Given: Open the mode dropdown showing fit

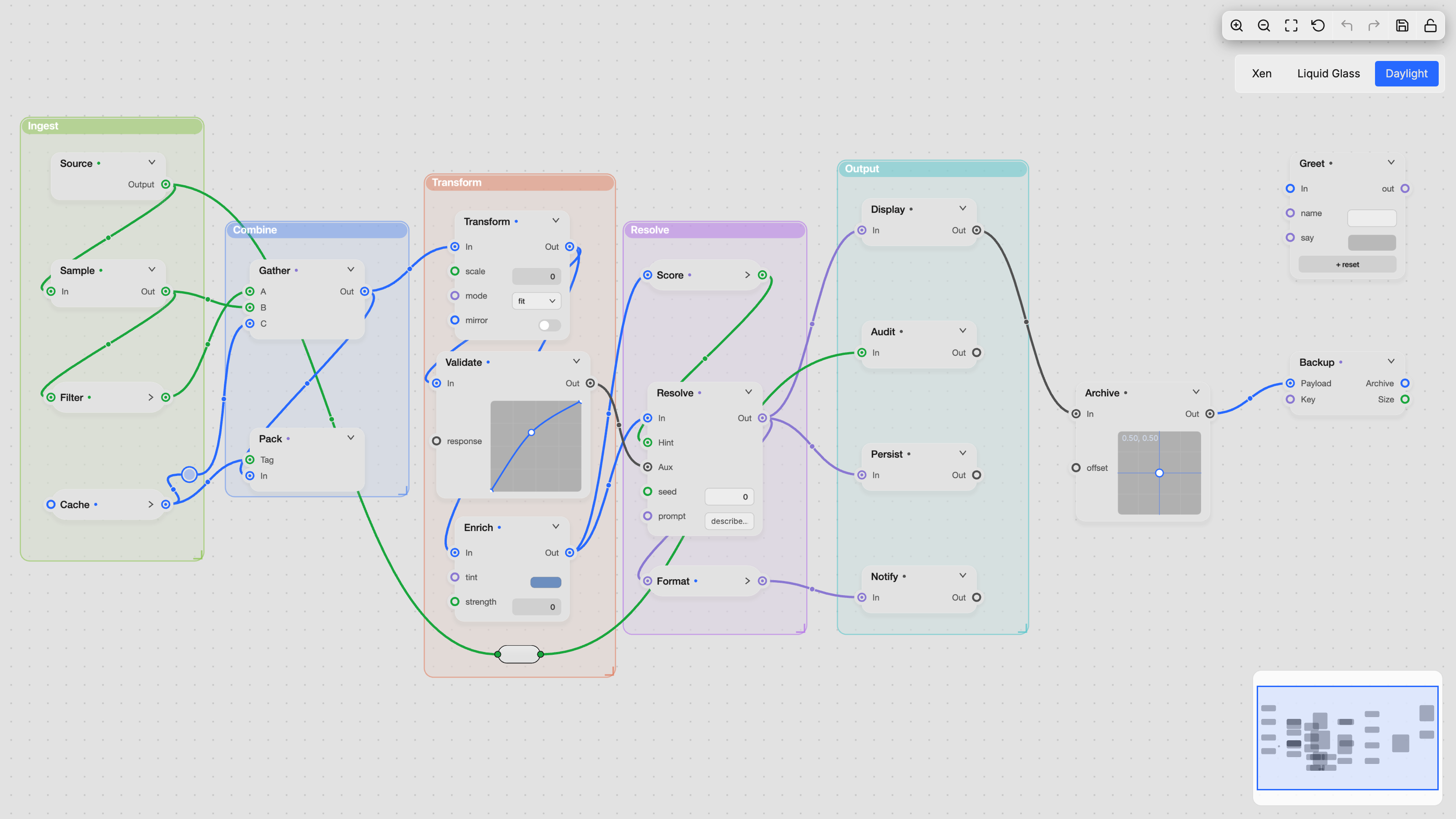Looking at the screenshot, I should [536, 301].
